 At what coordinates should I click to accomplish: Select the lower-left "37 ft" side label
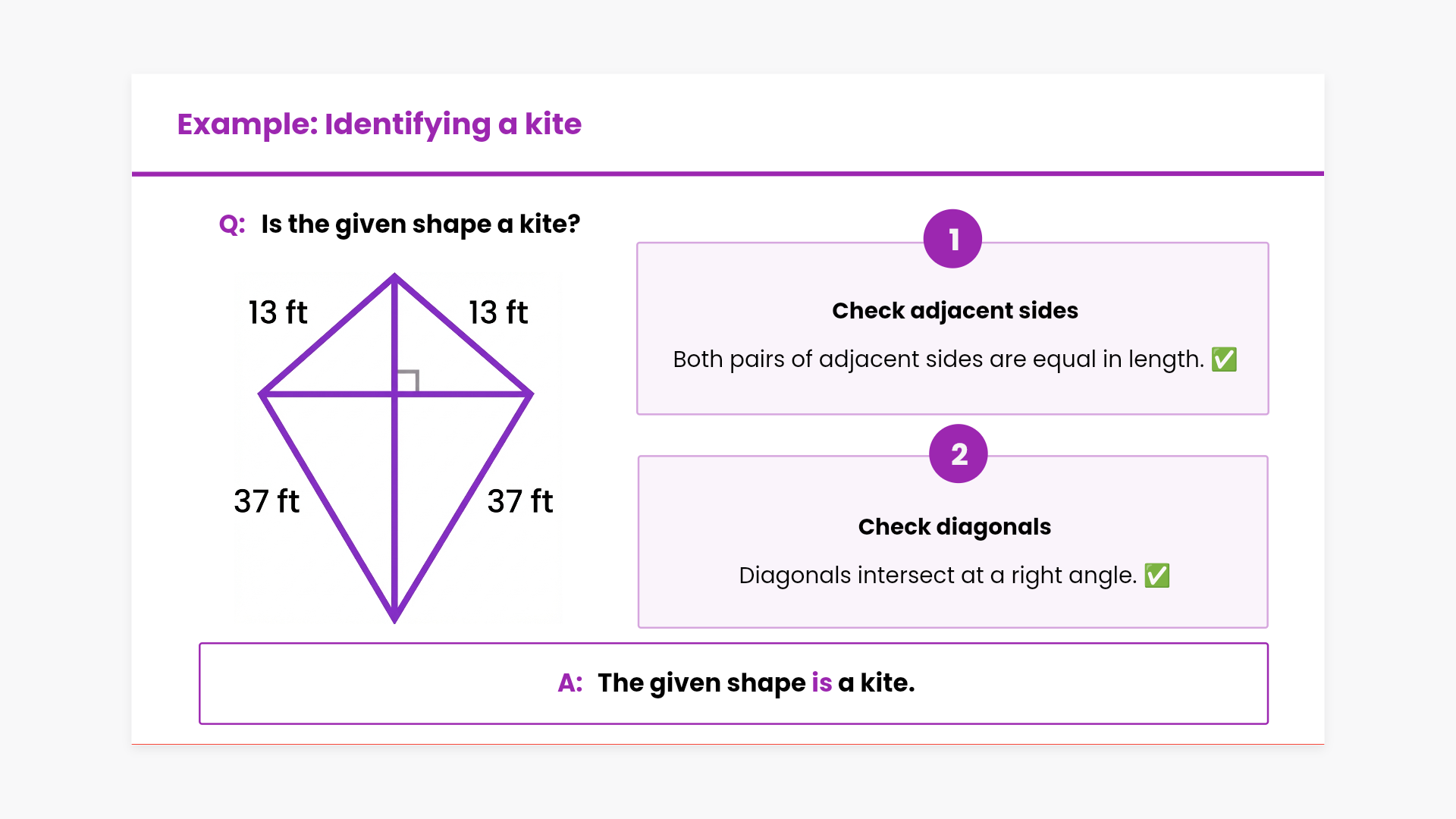(x=266, y=501)
